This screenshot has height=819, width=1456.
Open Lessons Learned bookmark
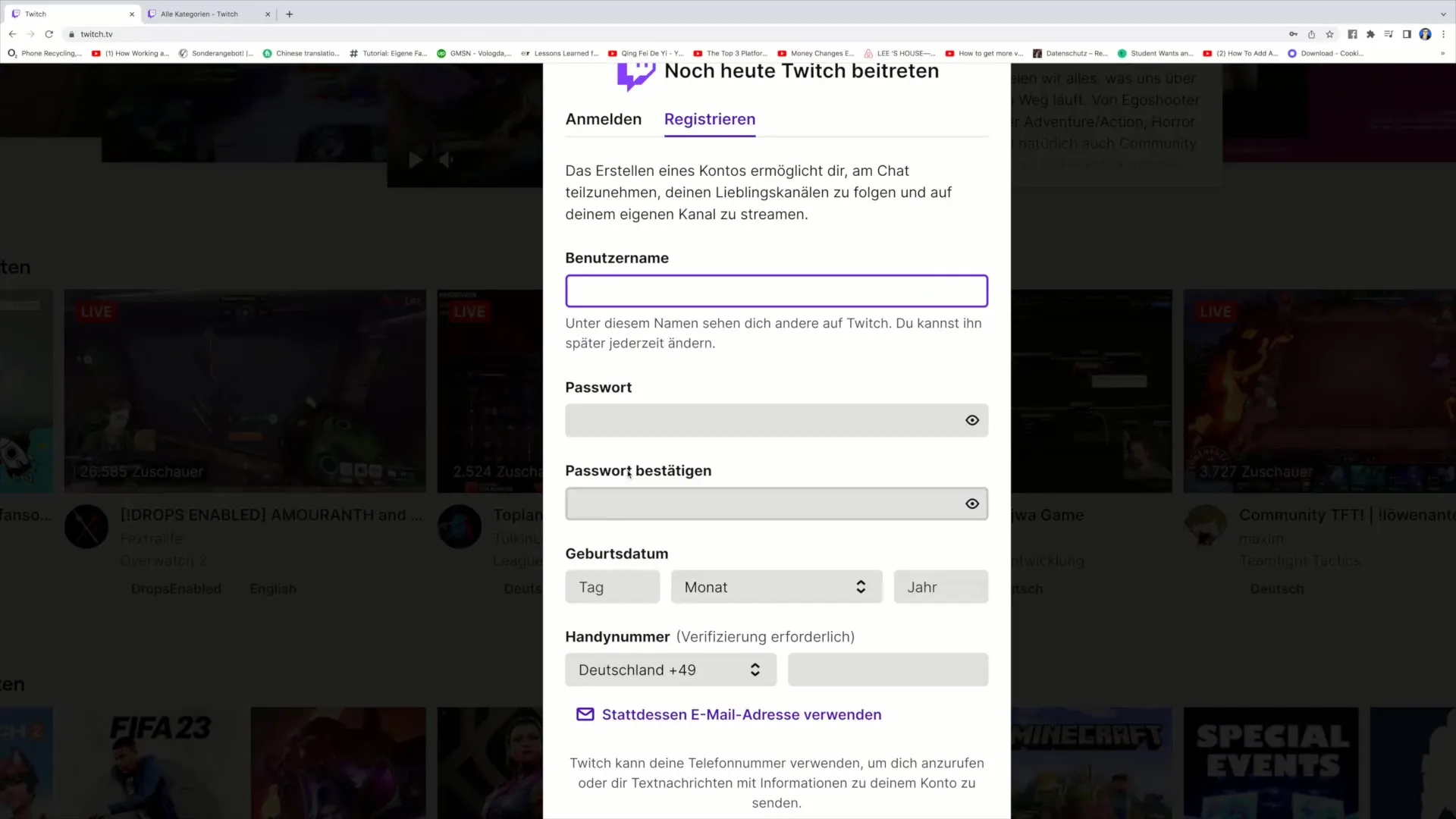pos(560,53)
